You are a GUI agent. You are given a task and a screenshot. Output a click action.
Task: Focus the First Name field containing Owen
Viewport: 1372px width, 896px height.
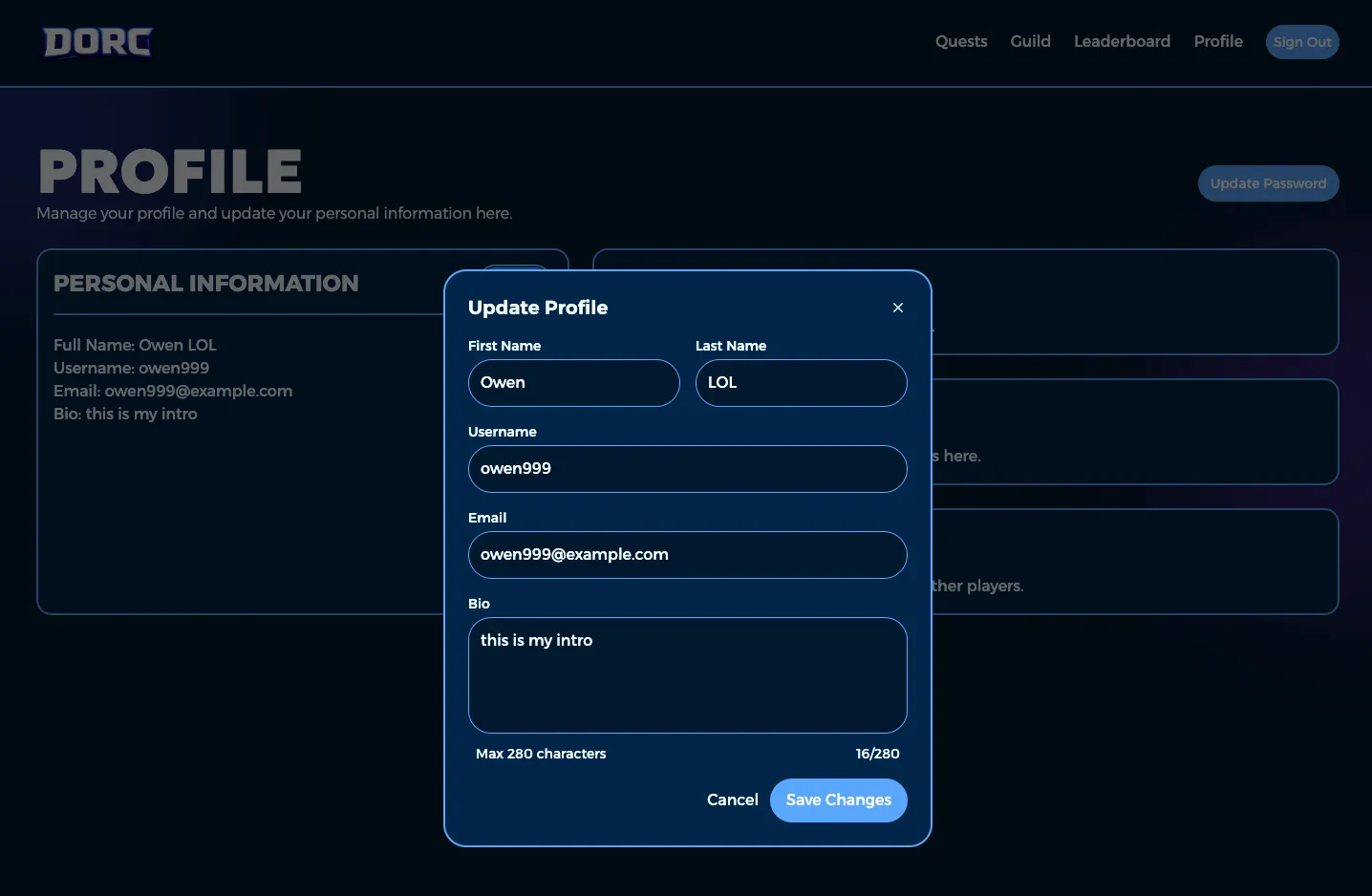coord(573,383)
